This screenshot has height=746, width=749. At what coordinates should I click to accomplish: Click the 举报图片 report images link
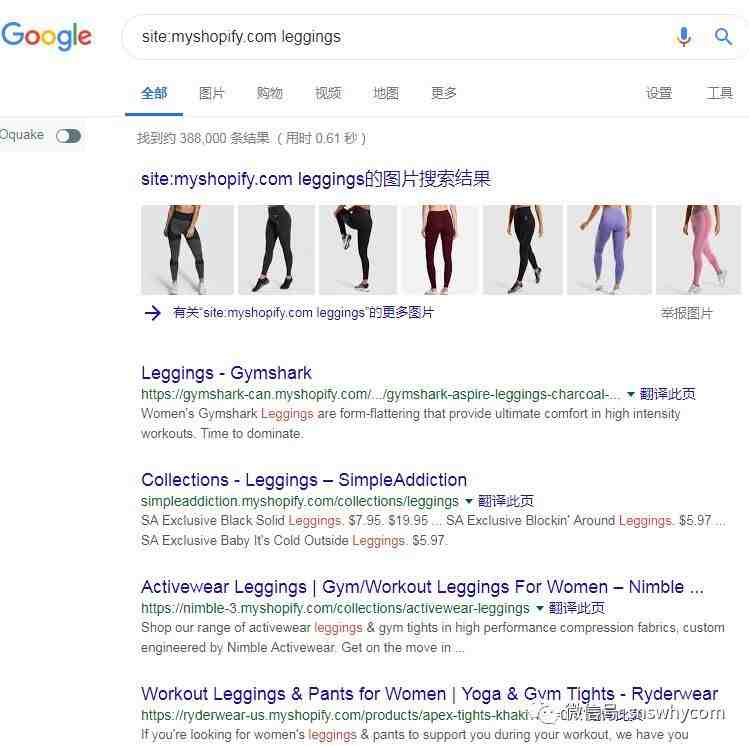tap(686, 313)
